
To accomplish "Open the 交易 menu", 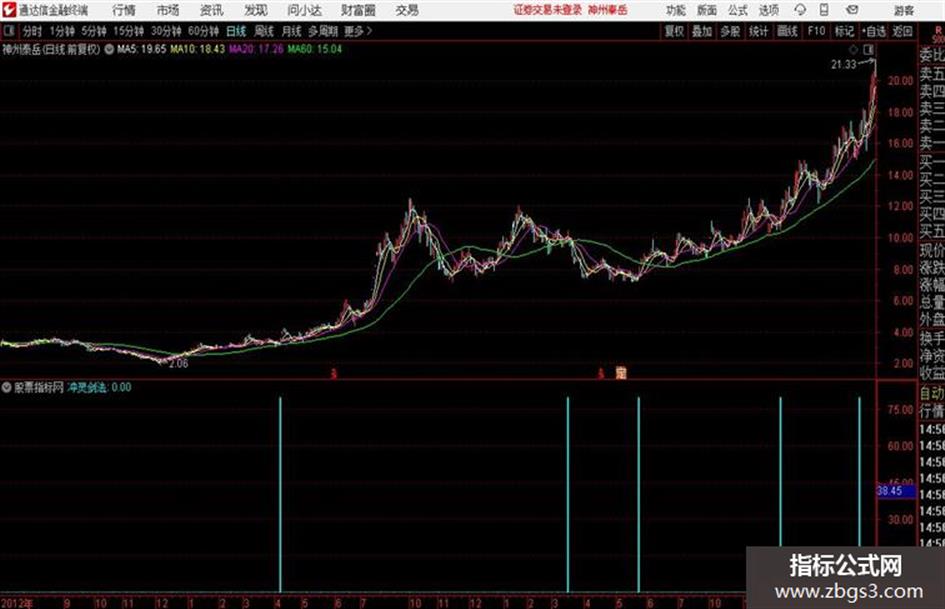I will (407, 10).
